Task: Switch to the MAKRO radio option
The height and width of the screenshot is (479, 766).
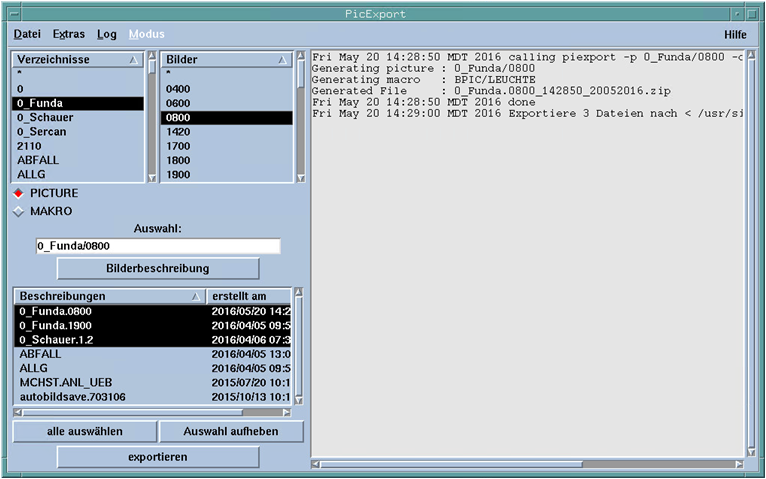Action: point(18,211)
